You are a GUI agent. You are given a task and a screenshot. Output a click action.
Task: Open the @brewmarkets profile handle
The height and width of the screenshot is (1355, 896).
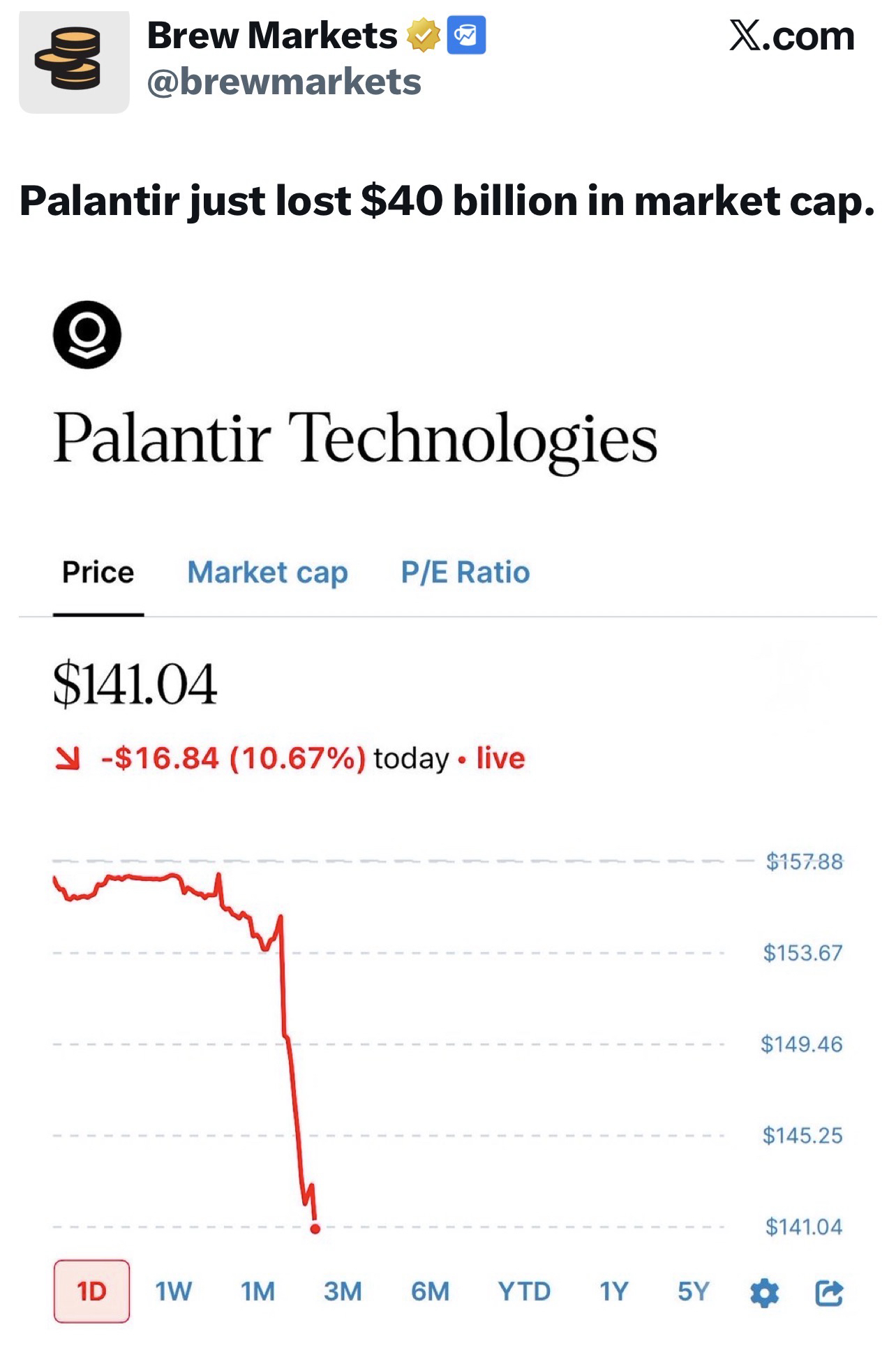[x=284, y=82]
